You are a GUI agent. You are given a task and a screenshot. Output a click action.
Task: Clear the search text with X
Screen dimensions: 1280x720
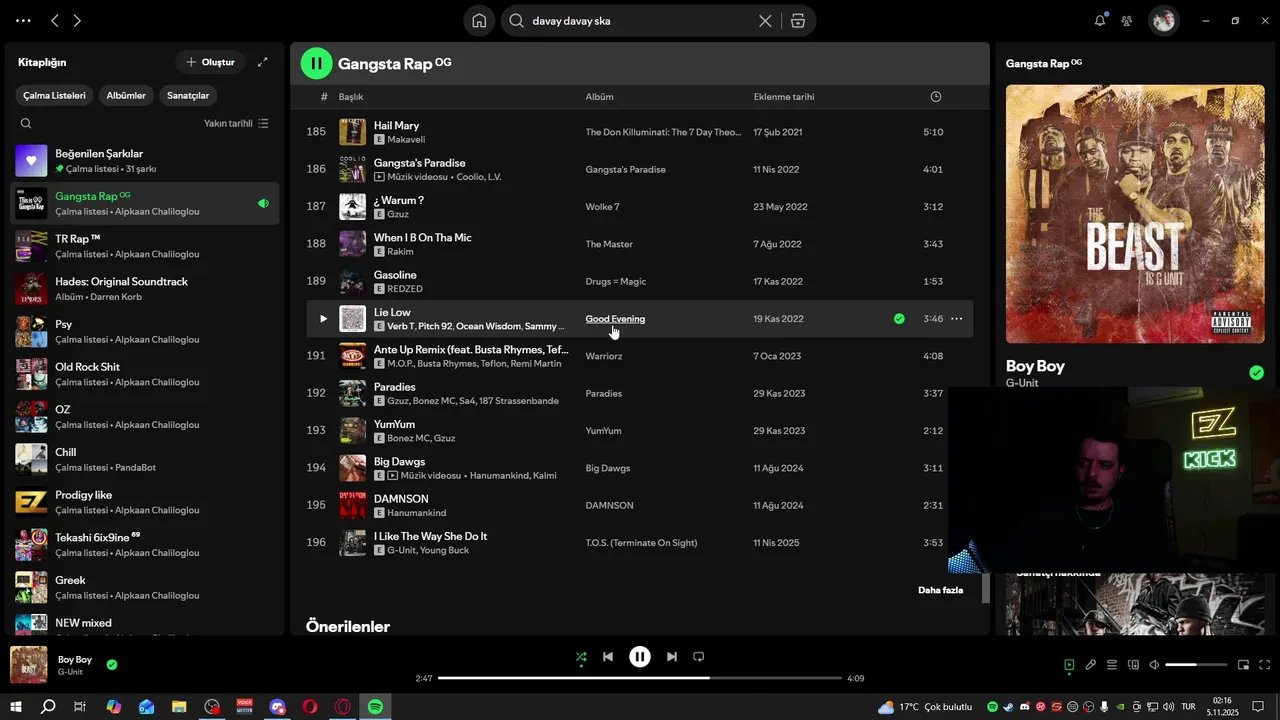coord(765,20)
